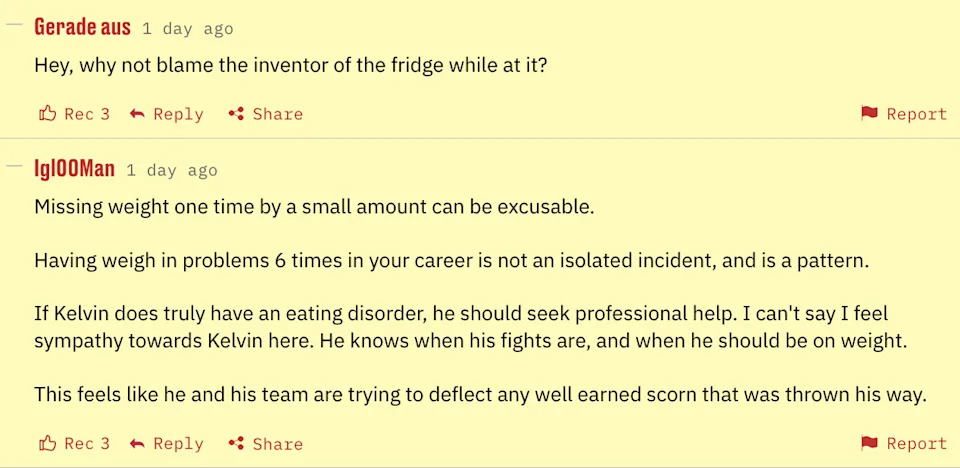Open the Gerade aus user profile
Viewport: 960px width, 468px height.
(82, 27)
